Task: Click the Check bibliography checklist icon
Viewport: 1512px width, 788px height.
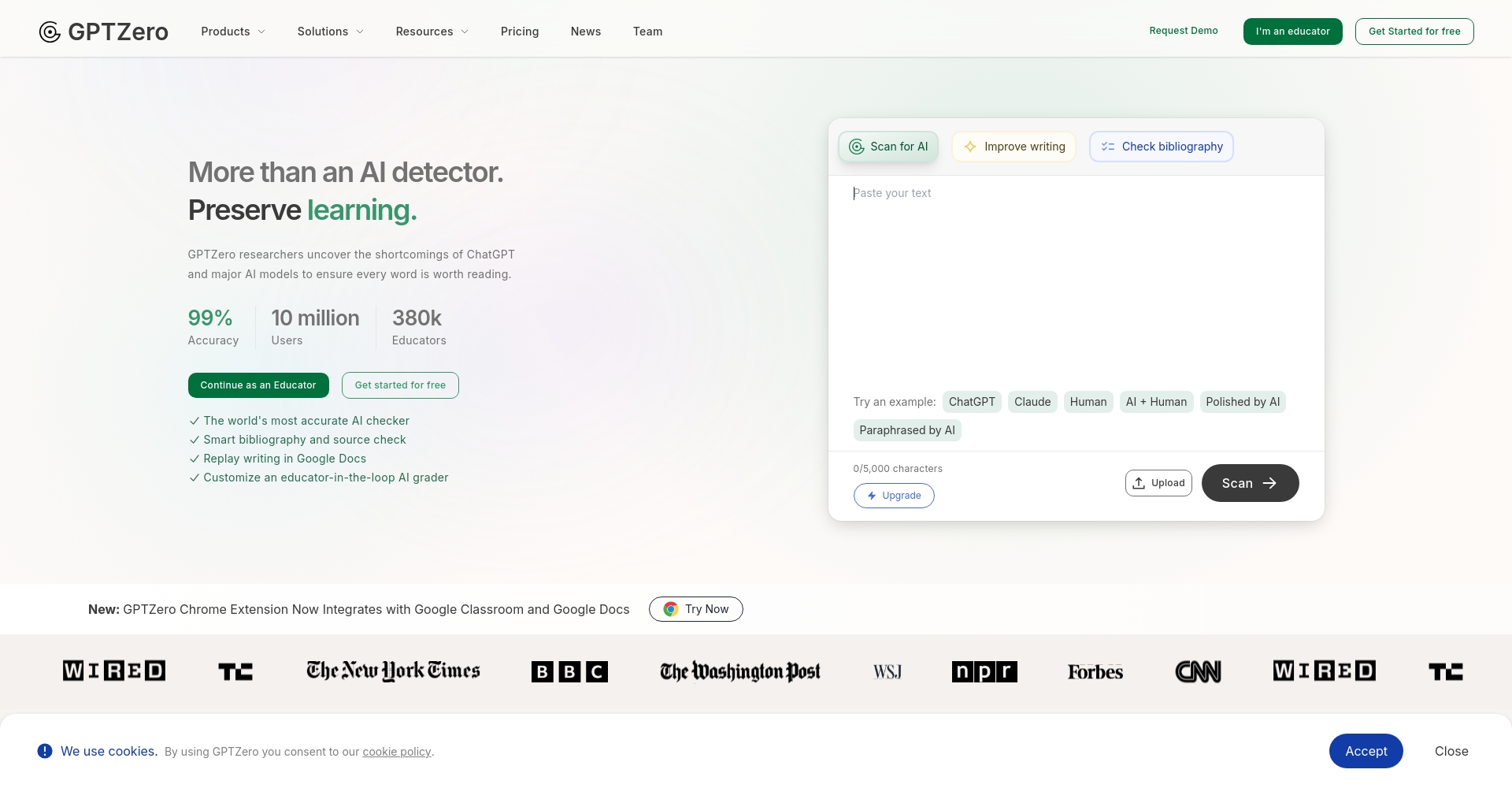Action: [x=1107, y=147]
